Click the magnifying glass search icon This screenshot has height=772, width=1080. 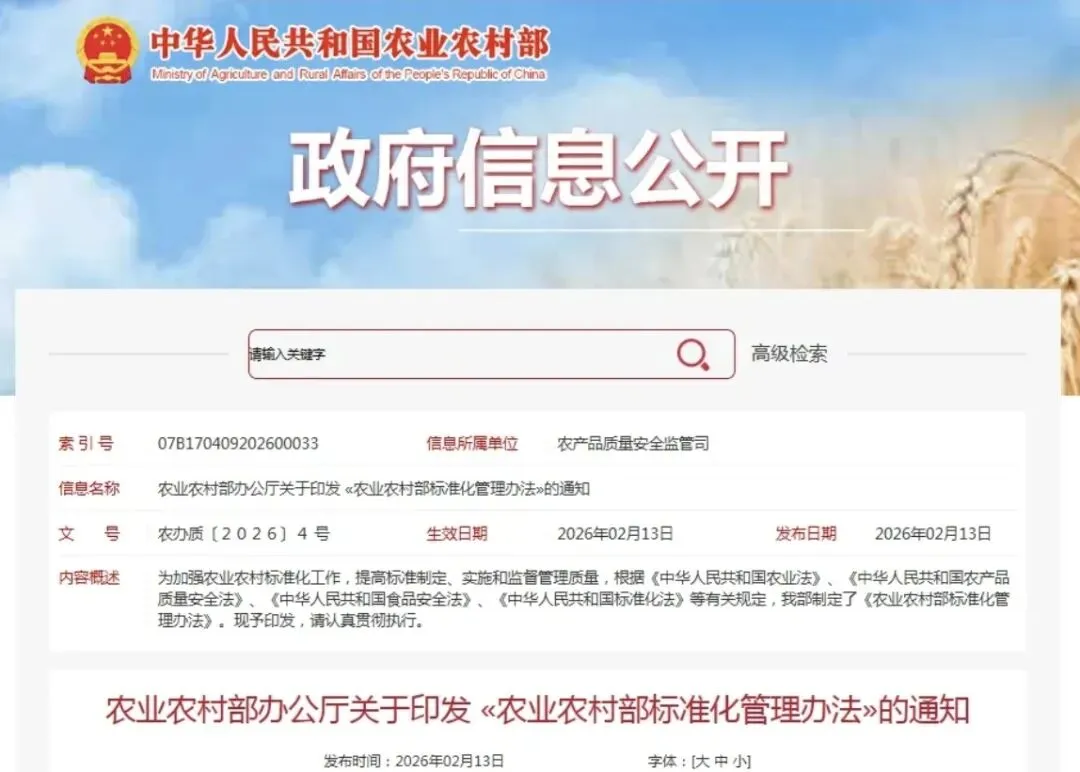(692, 355)
